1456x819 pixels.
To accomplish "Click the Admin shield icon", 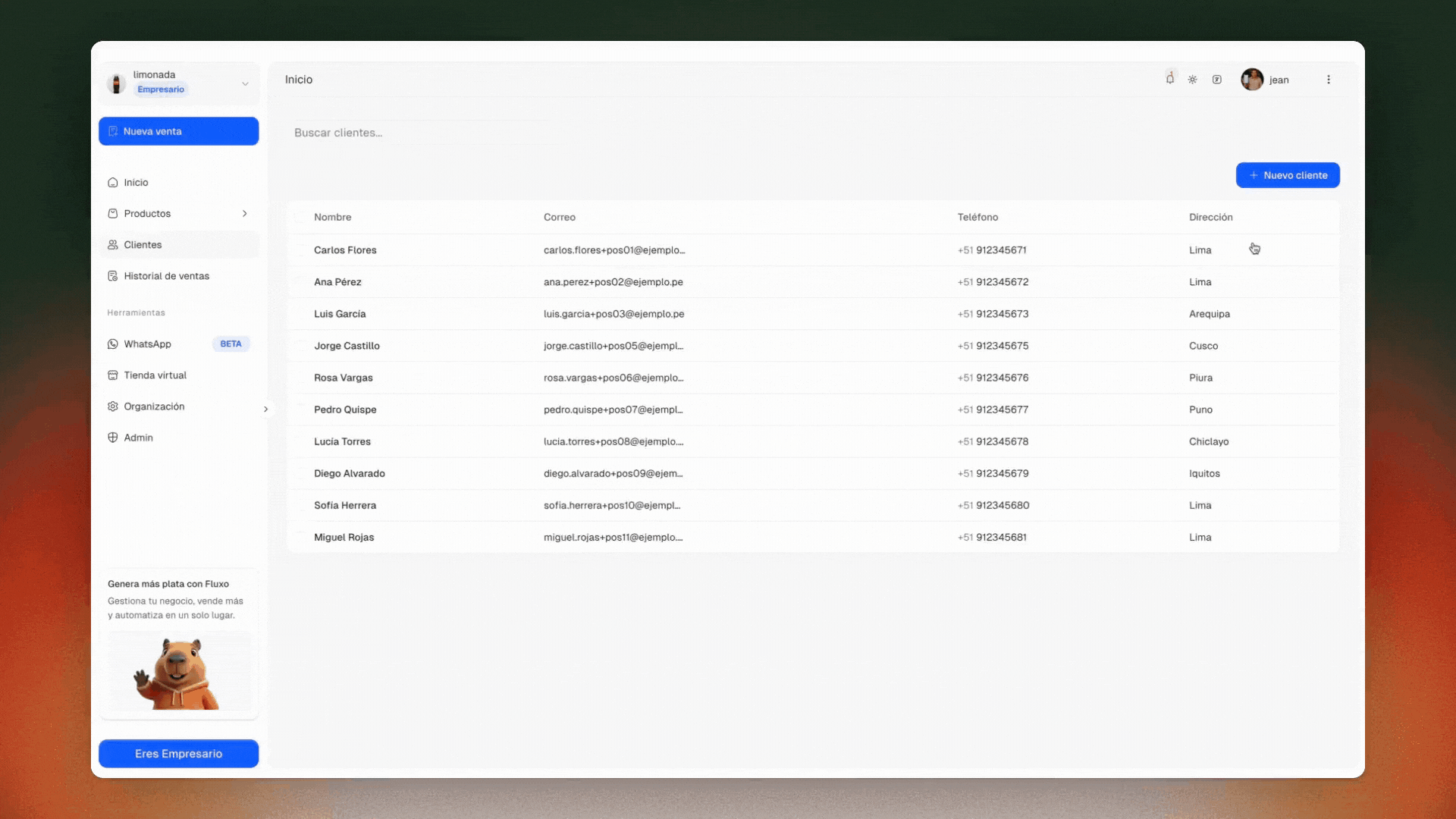I will click(113, 438).
